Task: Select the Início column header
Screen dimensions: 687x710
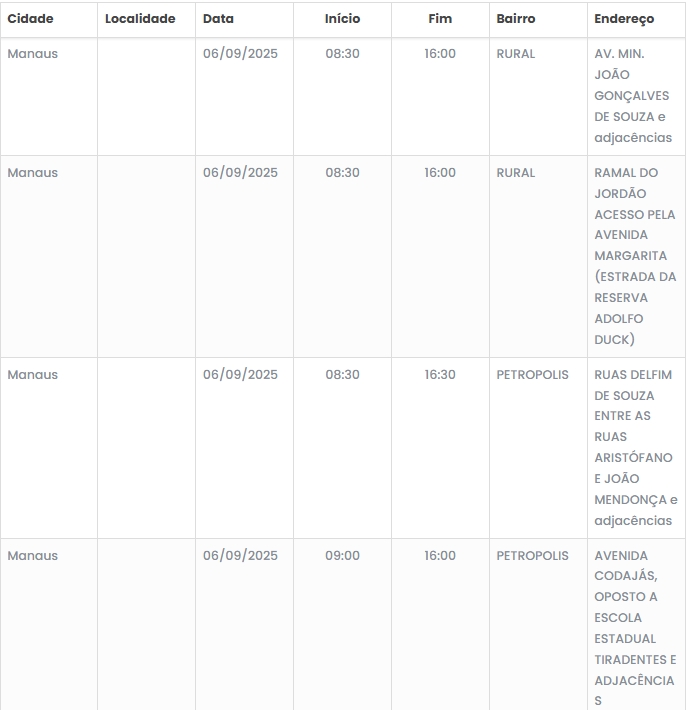Action: (342, 19)
